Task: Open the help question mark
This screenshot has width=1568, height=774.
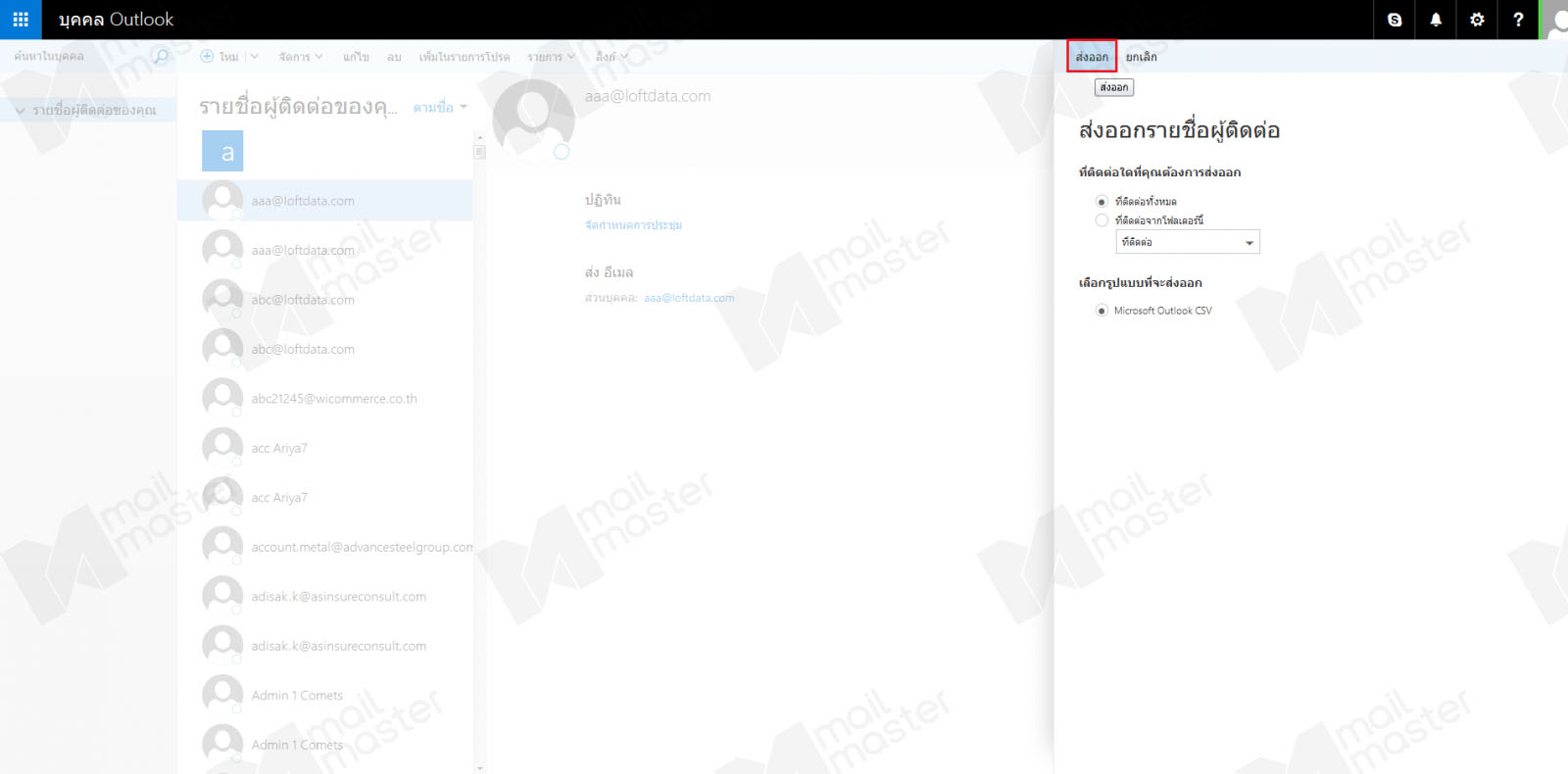Action: [x=1518, y=20]
